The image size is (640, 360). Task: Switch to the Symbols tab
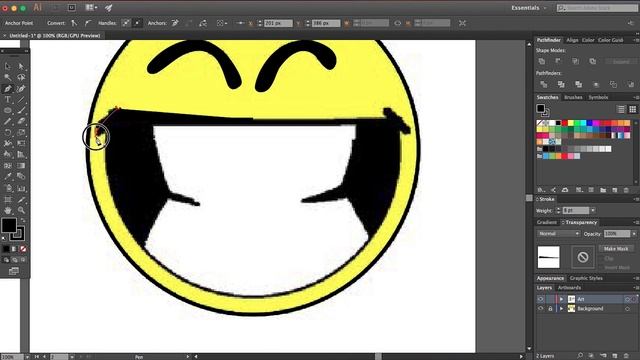(598, 98)
